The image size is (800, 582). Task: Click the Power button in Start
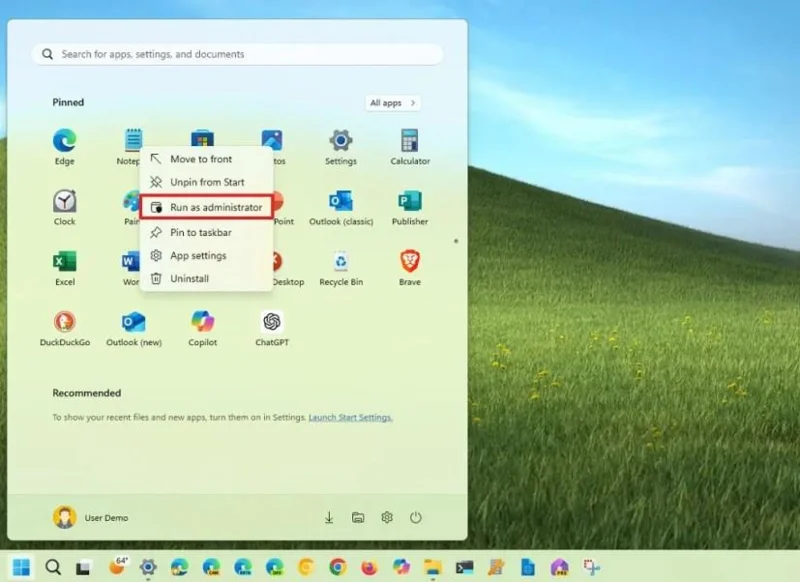pos(416,518)
